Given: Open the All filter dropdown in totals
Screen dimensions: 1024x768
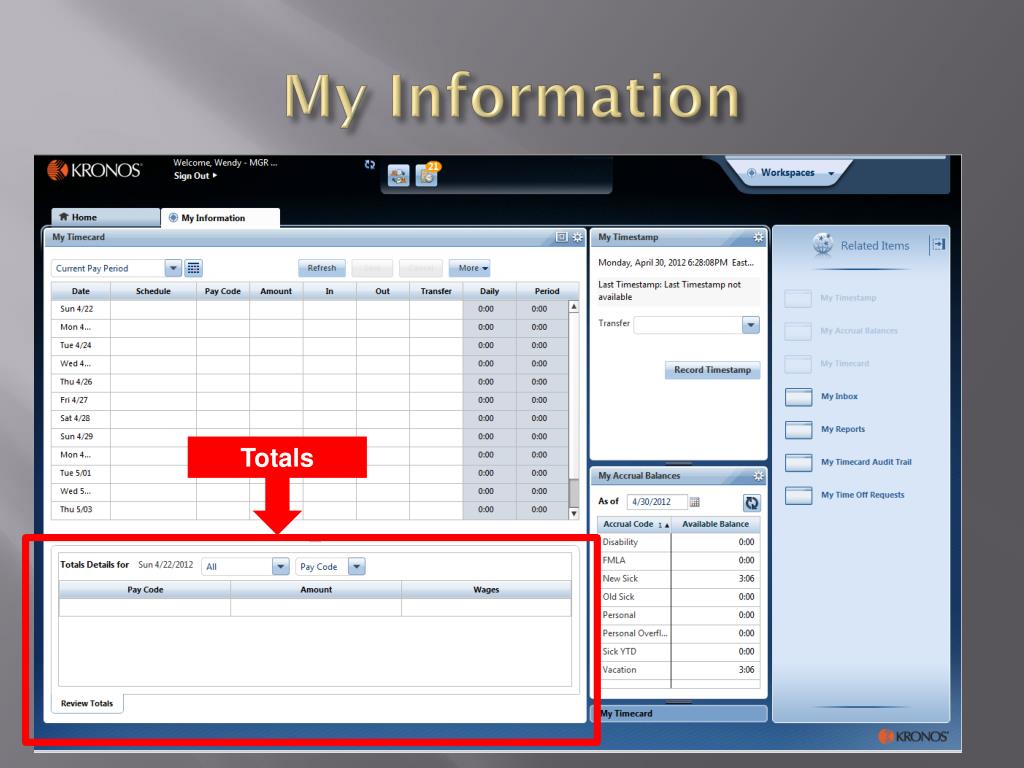Looking at the screenshot, I should coord(280,566).
